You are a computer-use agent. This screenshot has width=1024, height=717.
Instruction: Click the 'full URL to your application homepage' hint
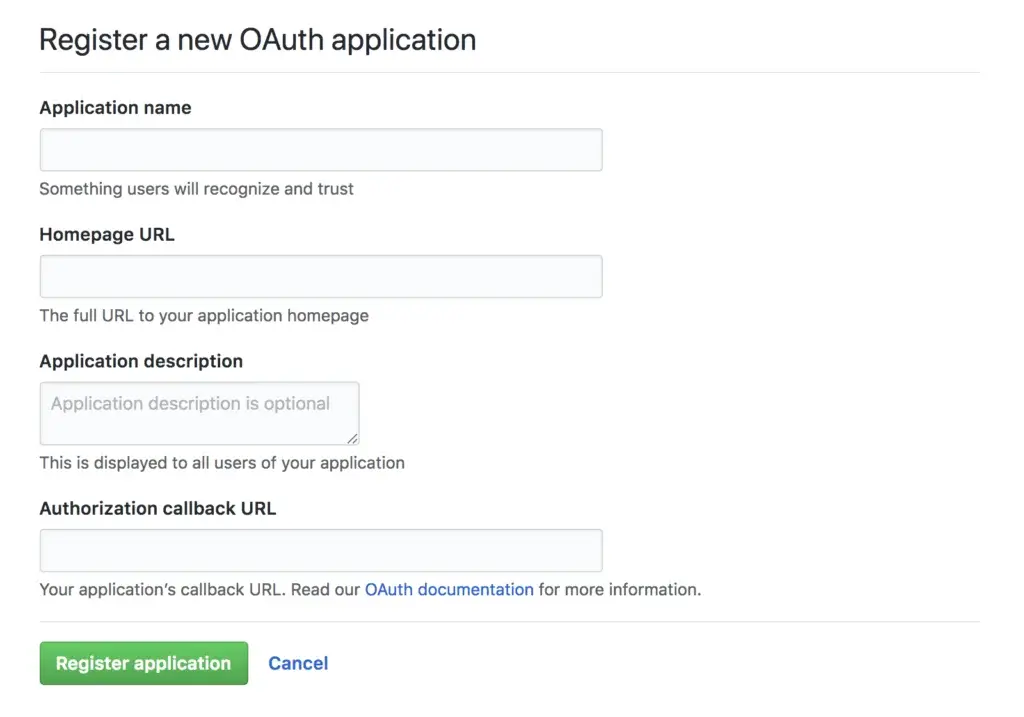pyautogui.click(x=204, y=316)
